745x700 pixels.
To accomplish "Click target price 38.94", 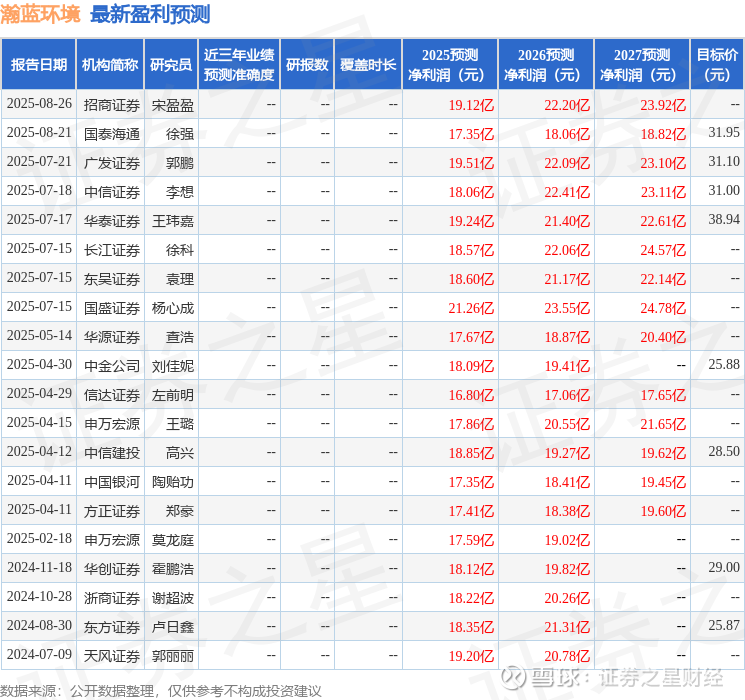I will tap(724, 220).
